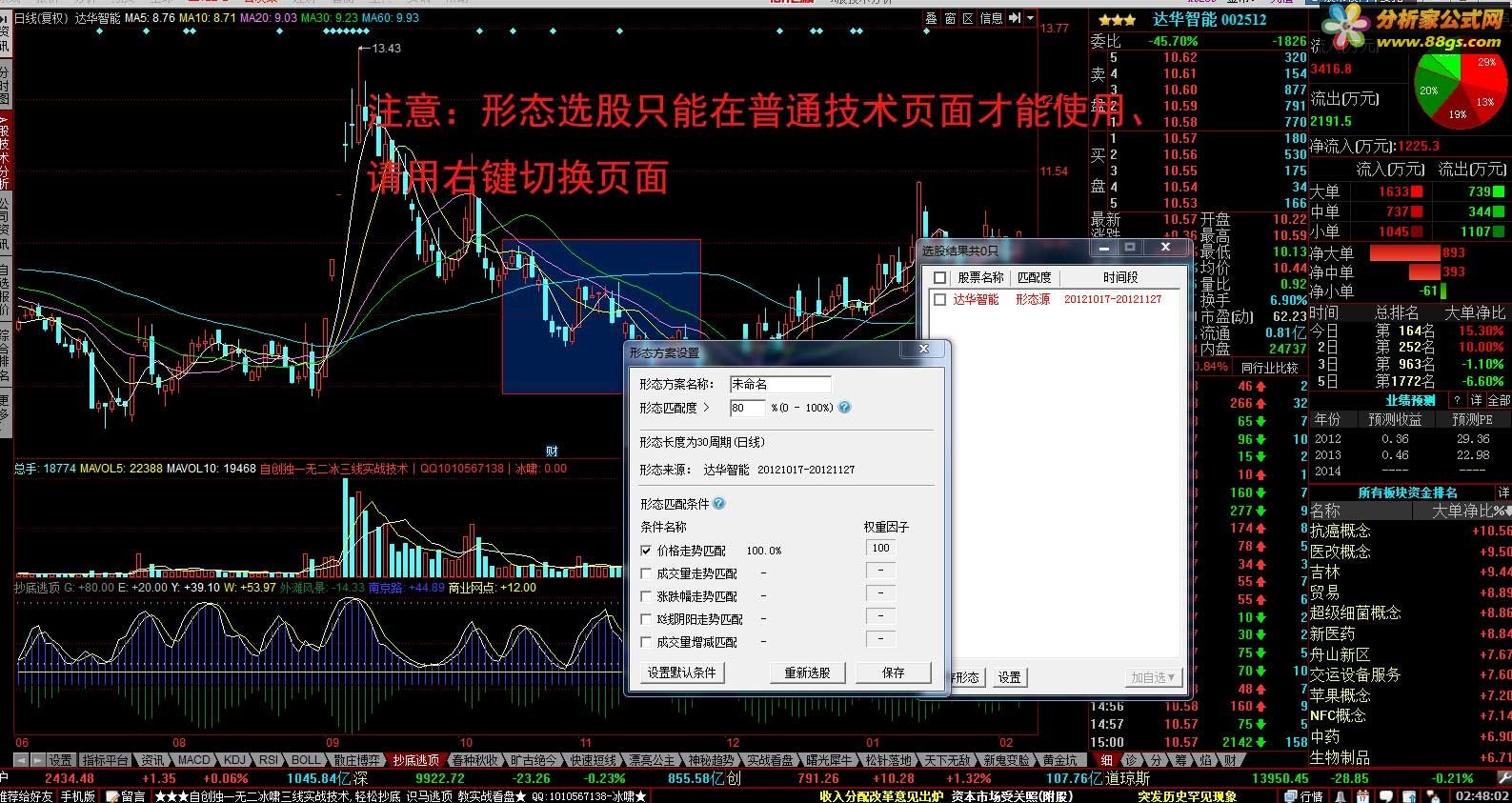Open the calendar icon in status bar

1361,796
